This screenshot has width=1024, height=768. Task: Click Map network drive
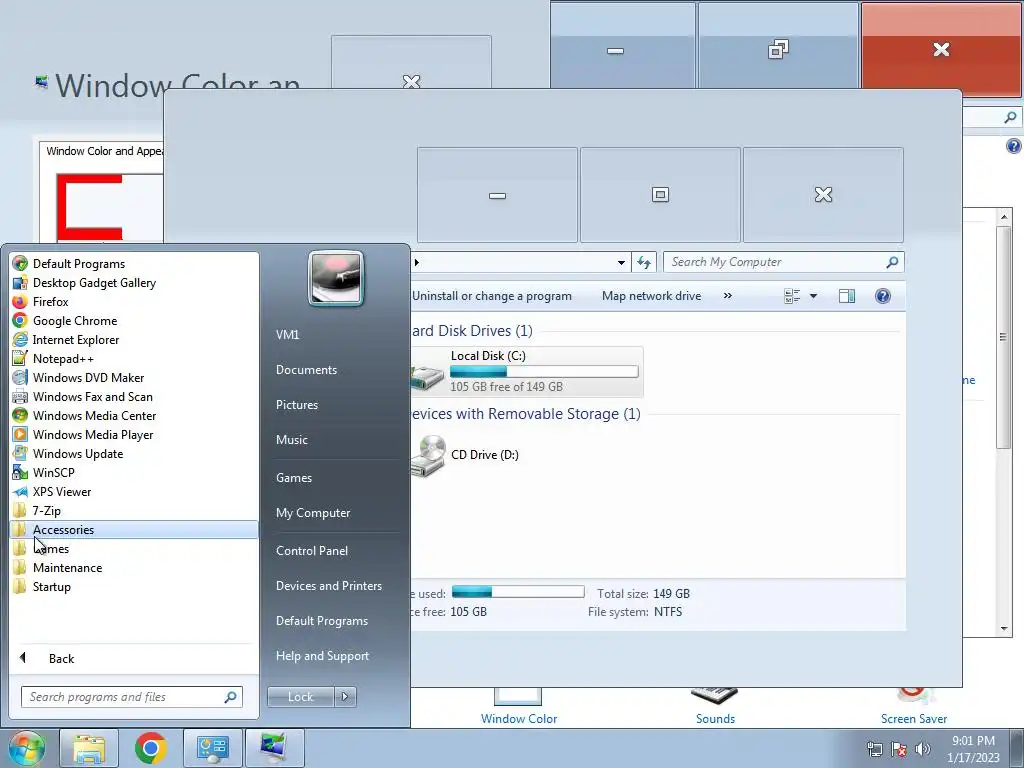pyautogui.click(x=652, y=296)
